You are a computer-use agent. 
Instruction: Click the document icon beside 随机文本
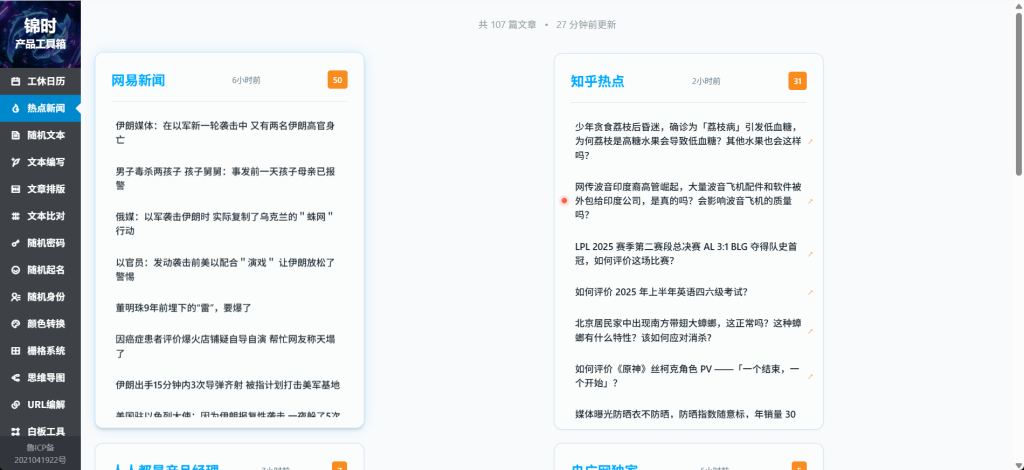pyautogui.click(x=16, y=135)
